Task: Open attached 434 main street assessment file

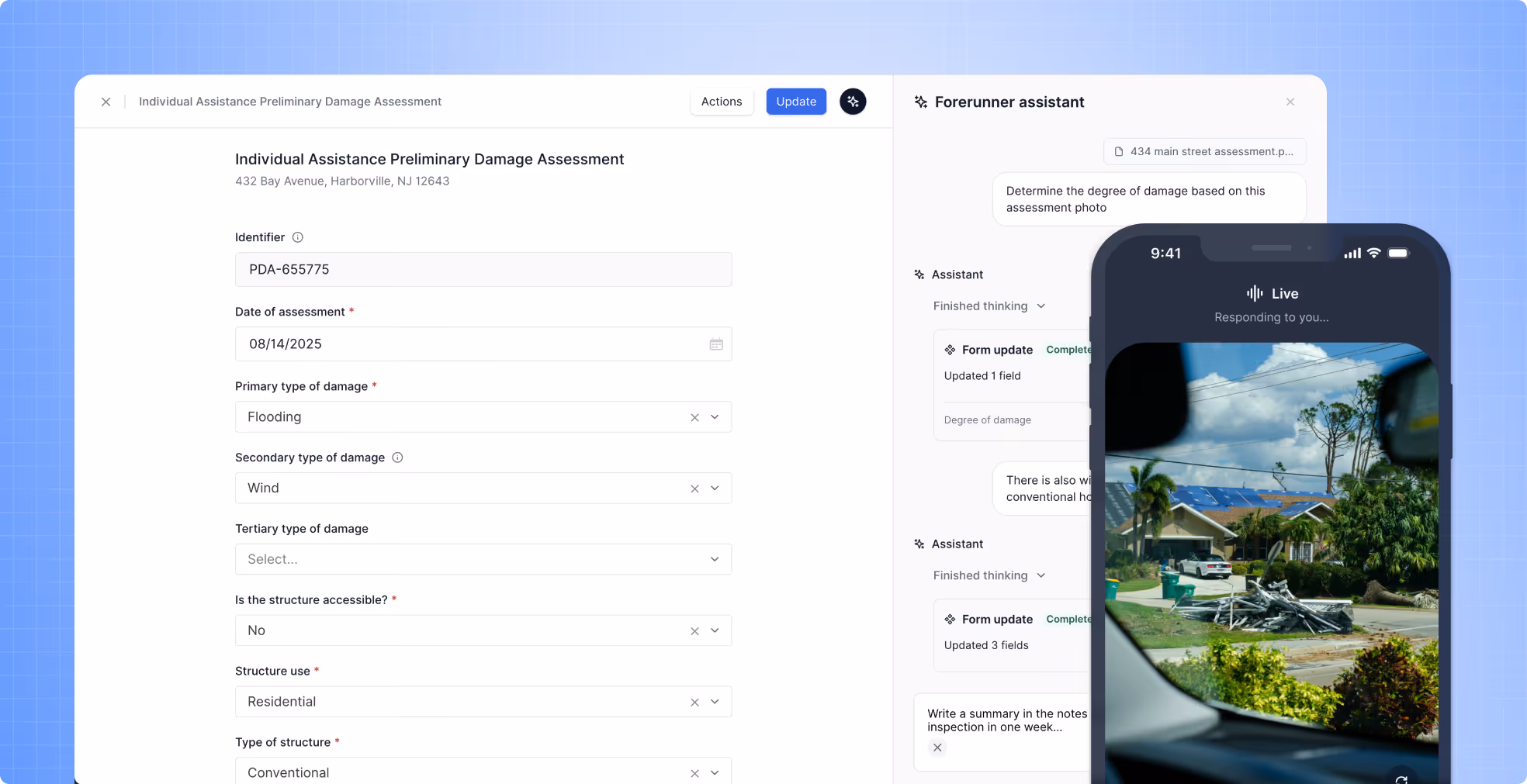Action: tap(1204, 151)
